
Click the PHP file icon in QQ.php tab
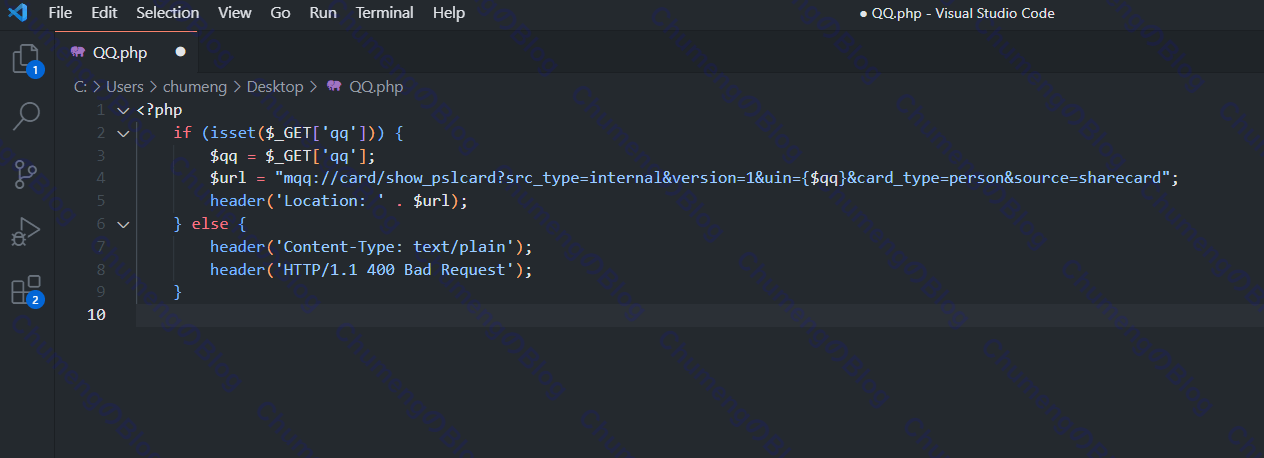78,52
